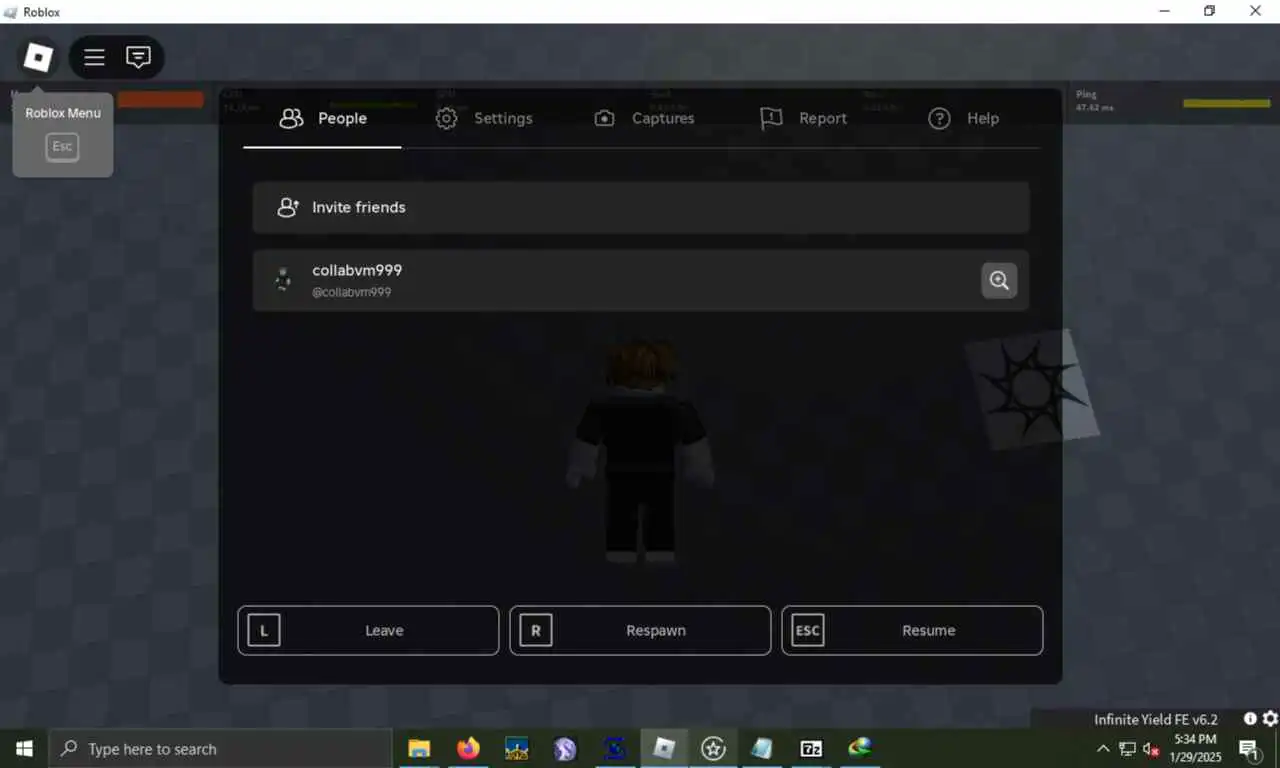Open the hamburger list menu icon
Screen dimensions: 1280x768
point(94,58)
